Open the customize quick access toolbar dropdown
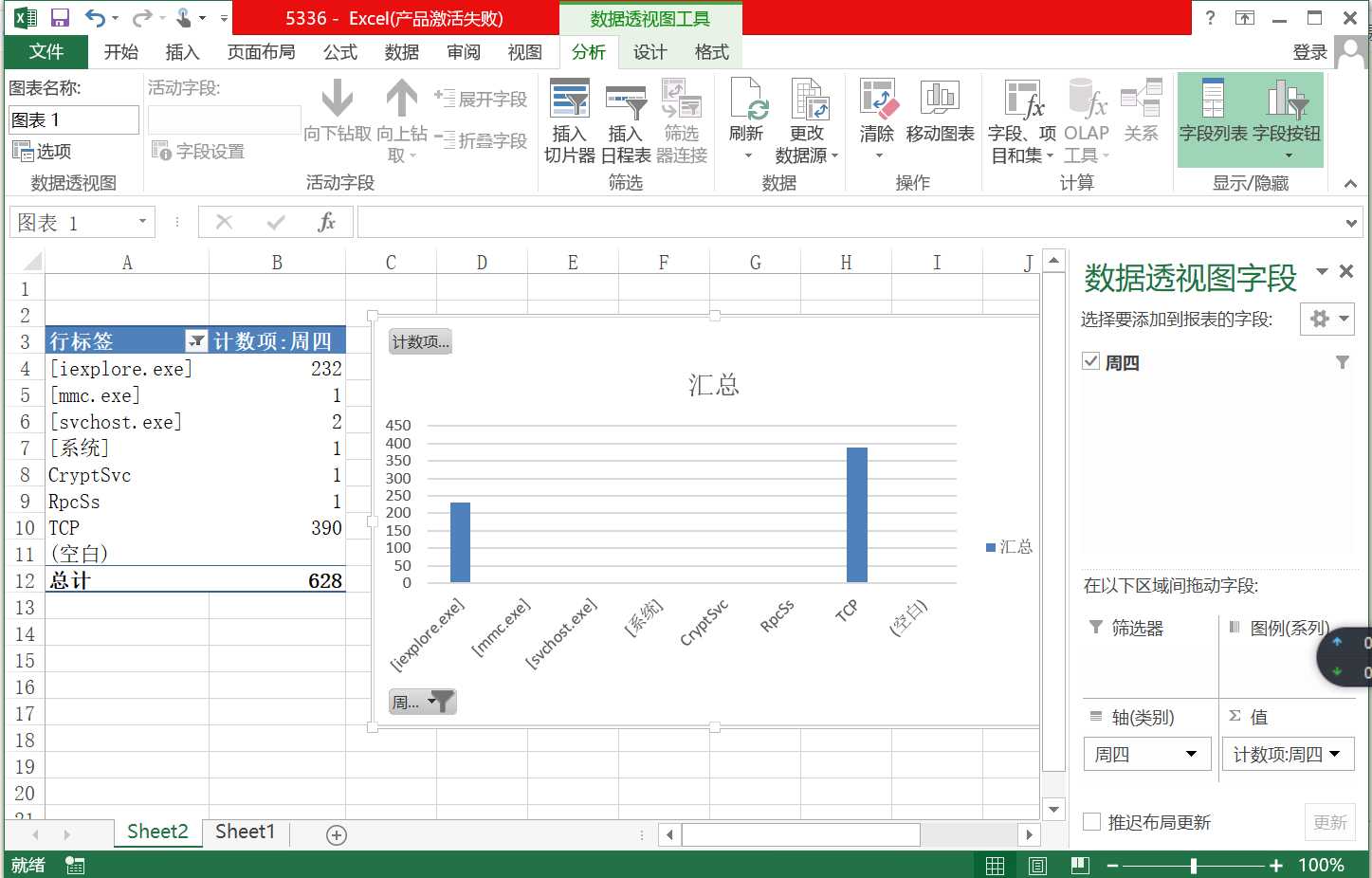 (x=224, y=18)
